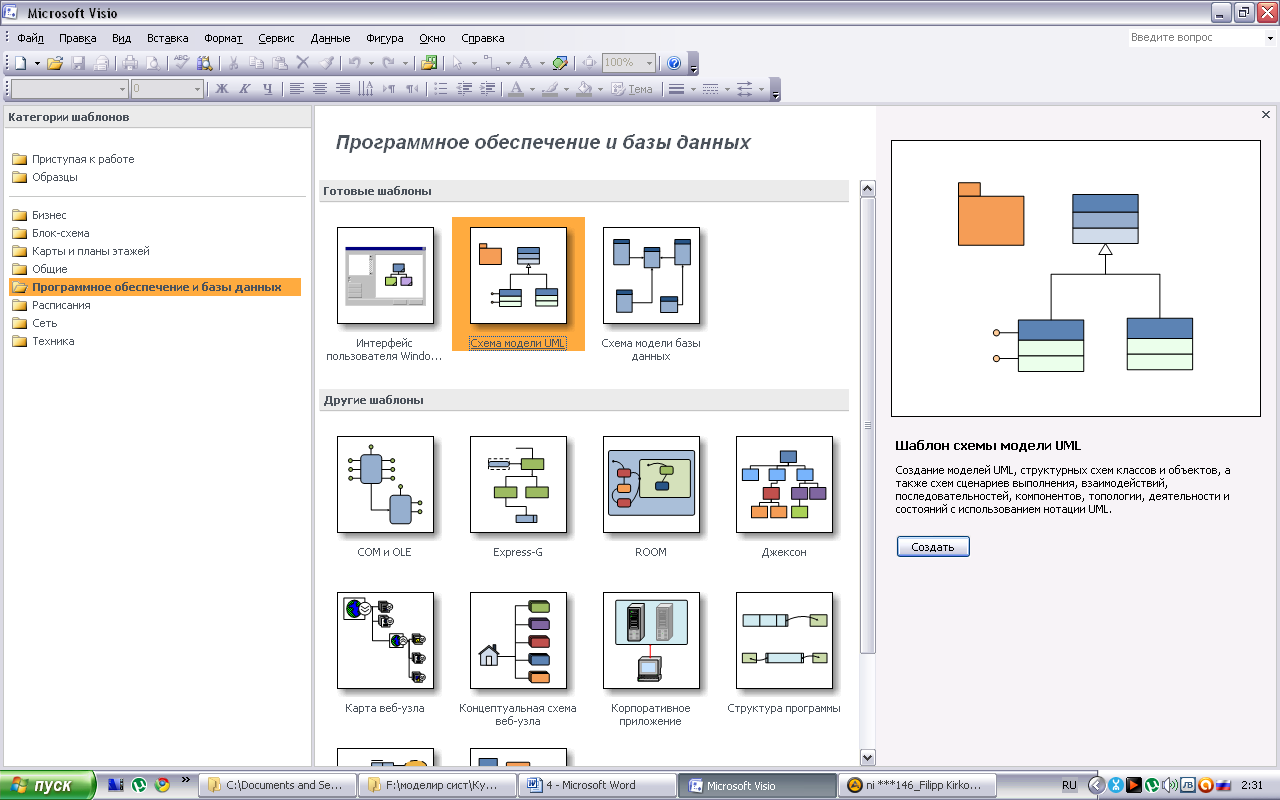The image size is (1280, 800).
Task: Open the Правка menu
Action: (x=77, y=38)
